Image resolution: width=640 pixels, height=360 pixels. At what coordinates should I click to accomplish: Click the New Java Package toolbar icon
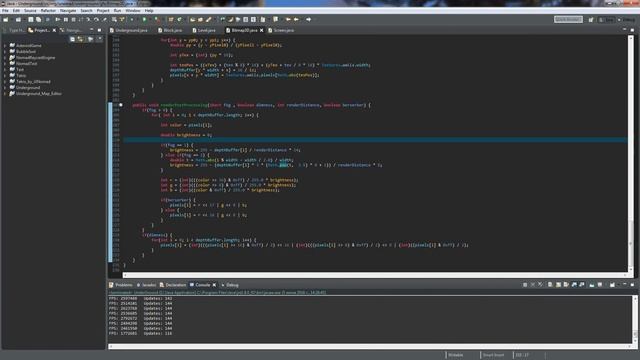point(171,19)
